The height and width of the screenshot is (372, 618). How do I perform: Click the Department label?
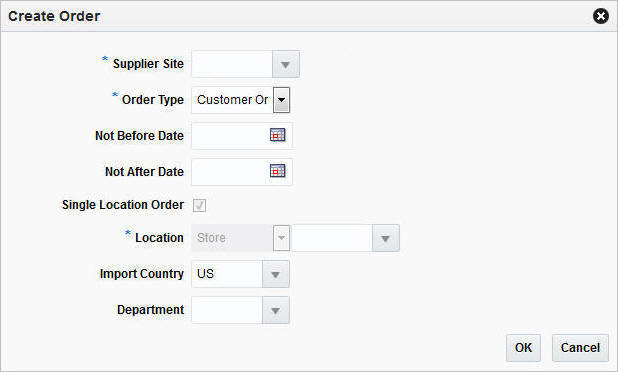(151, 310)
